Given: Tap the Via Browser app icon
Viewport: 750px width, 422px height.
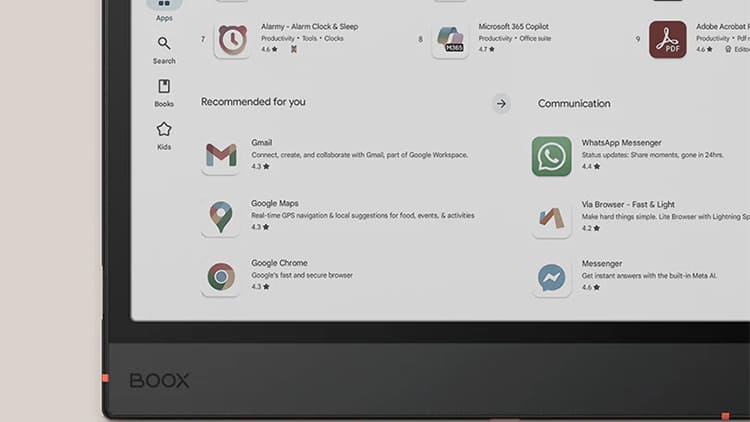Looking at the screenshot, I should tap(551, 217).
